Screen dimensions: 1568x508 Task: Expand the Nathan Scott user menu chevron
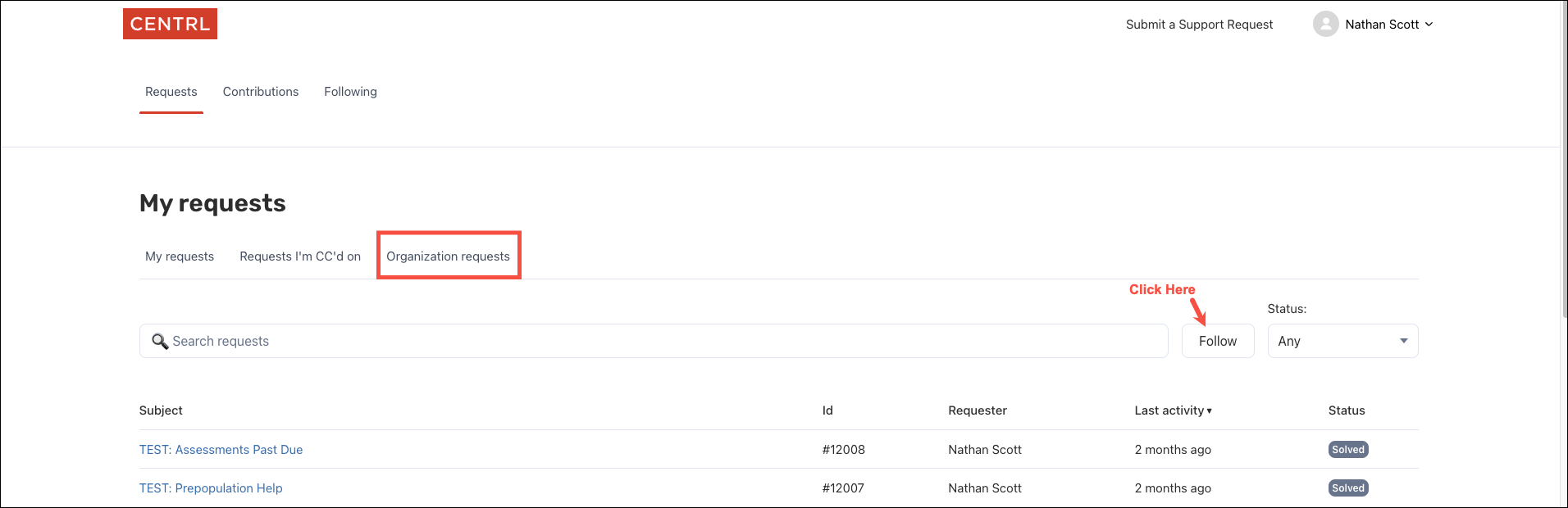tap(1429, 25)
